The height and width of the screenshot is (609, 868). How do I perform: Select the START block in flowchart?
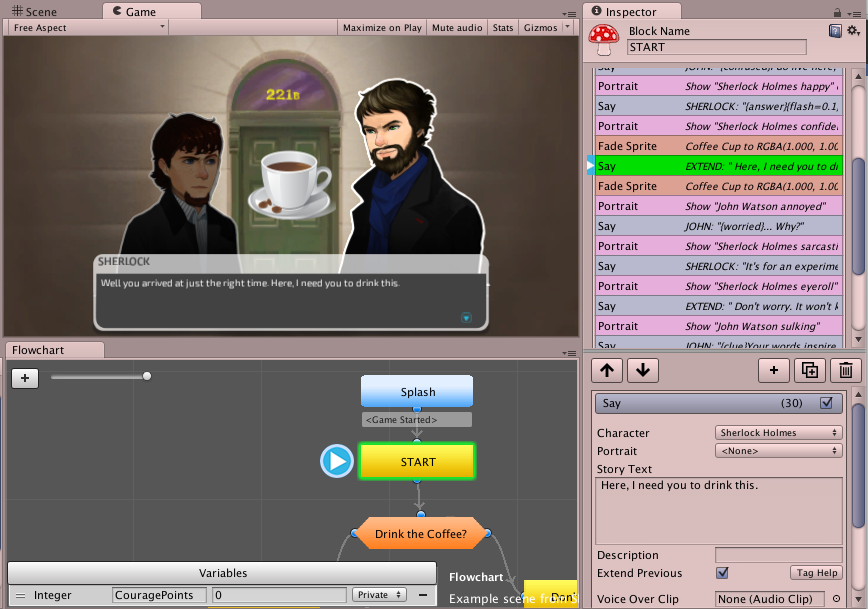417,461
